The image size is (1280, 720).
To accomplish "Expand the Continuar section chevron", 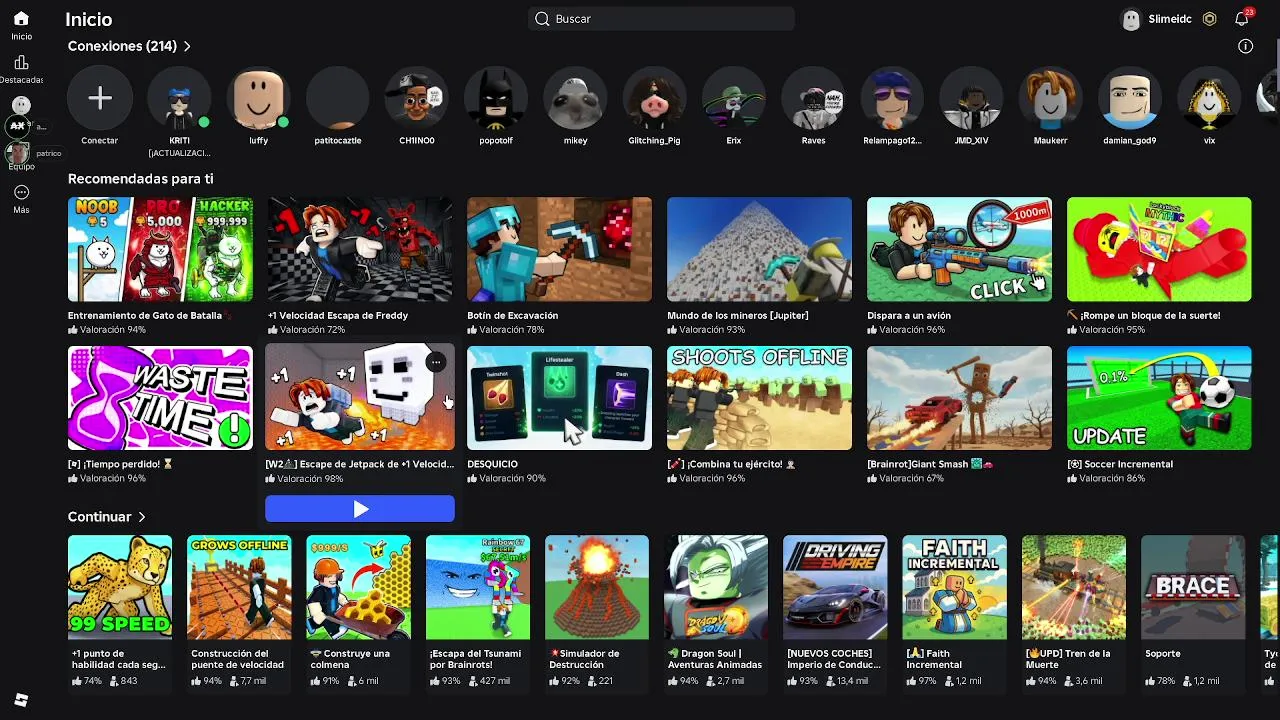I will point(142,517).
